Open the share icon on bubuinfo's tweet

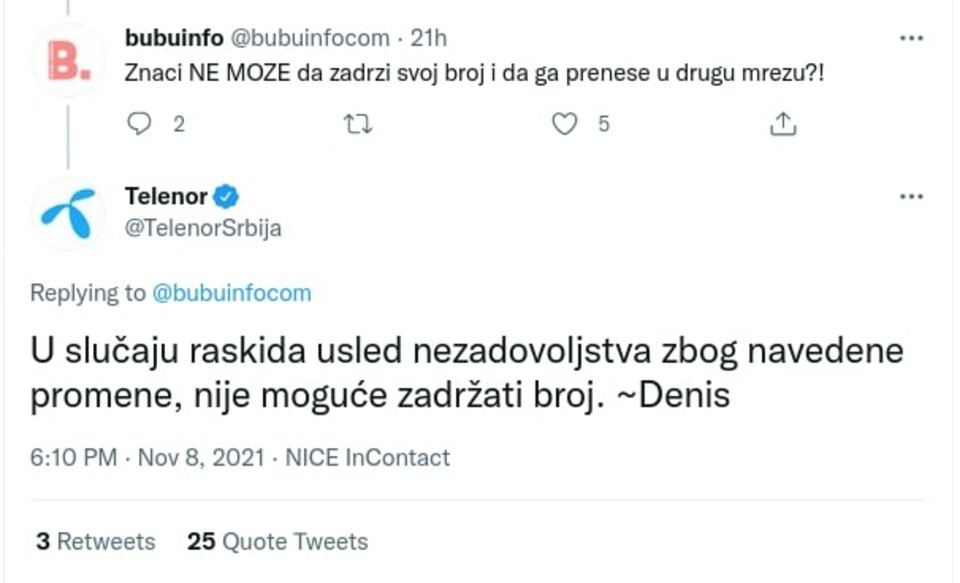coord(782,125)
